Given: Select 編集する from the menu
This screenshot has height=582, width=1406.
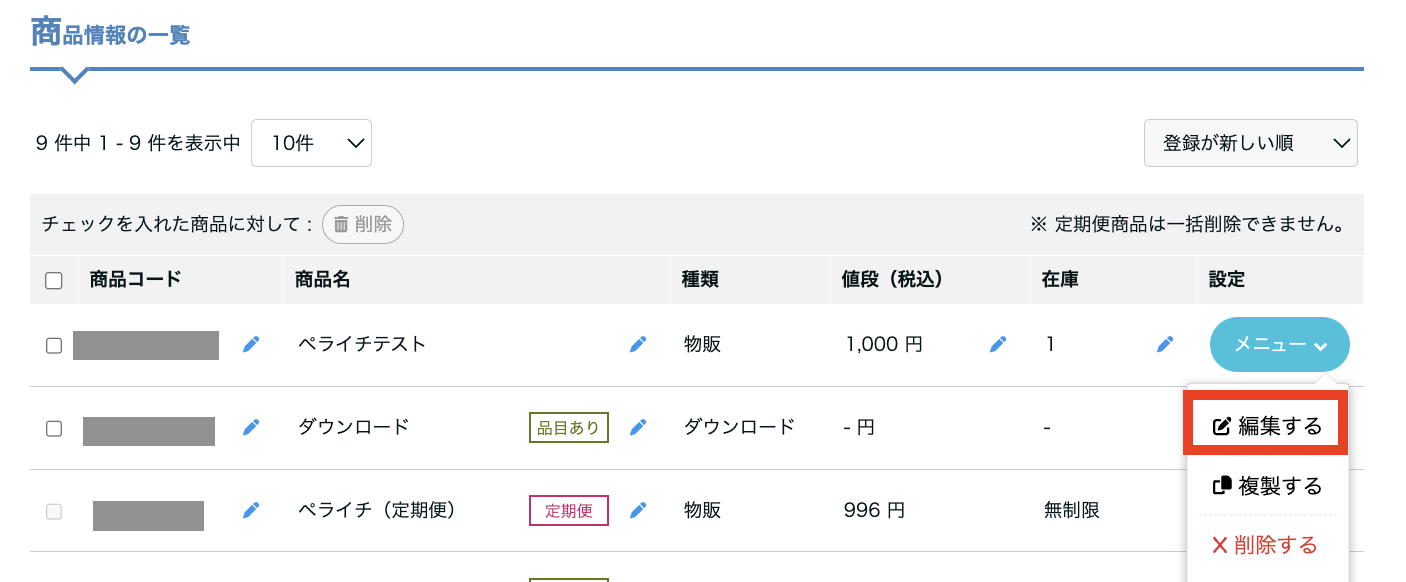Looking at the screenshot, I should click(1267, 426).
